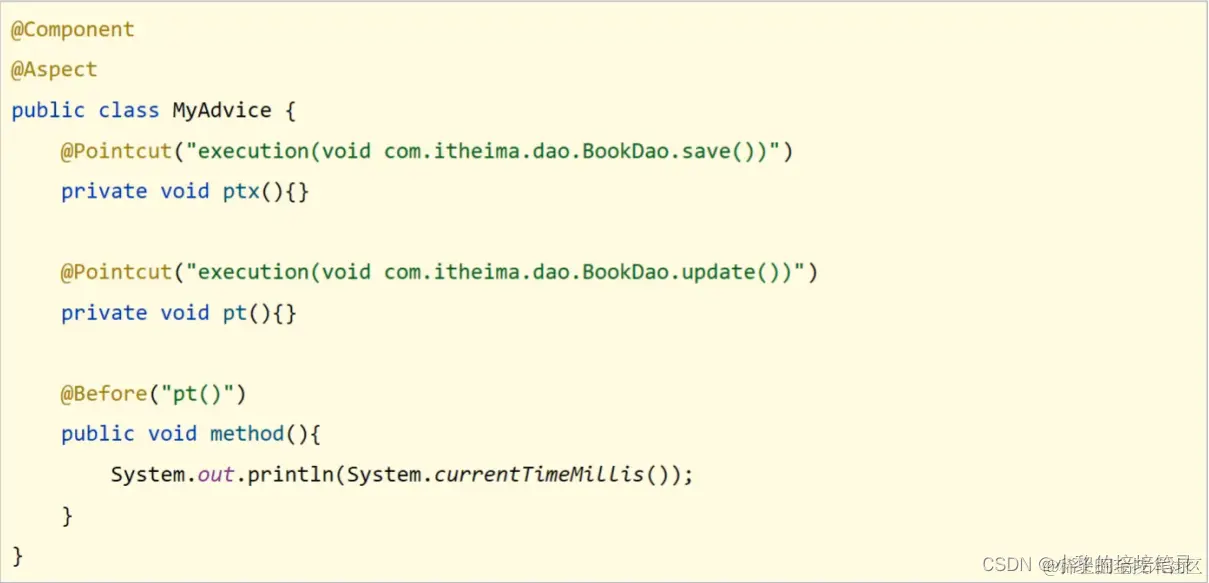Click the second @Pointcut annotation
Viewport: 1209px width, 583px height.
(x=117, y=272)
